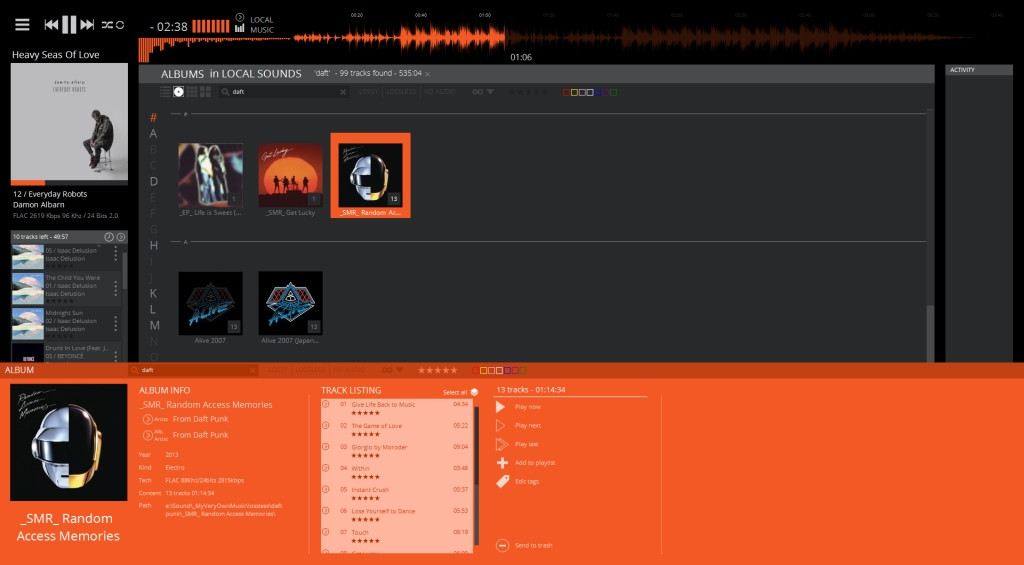Screen dimensions: 1024x565
Task: Select yellow color tag in albums toolbar
Action: pos(574,92)
